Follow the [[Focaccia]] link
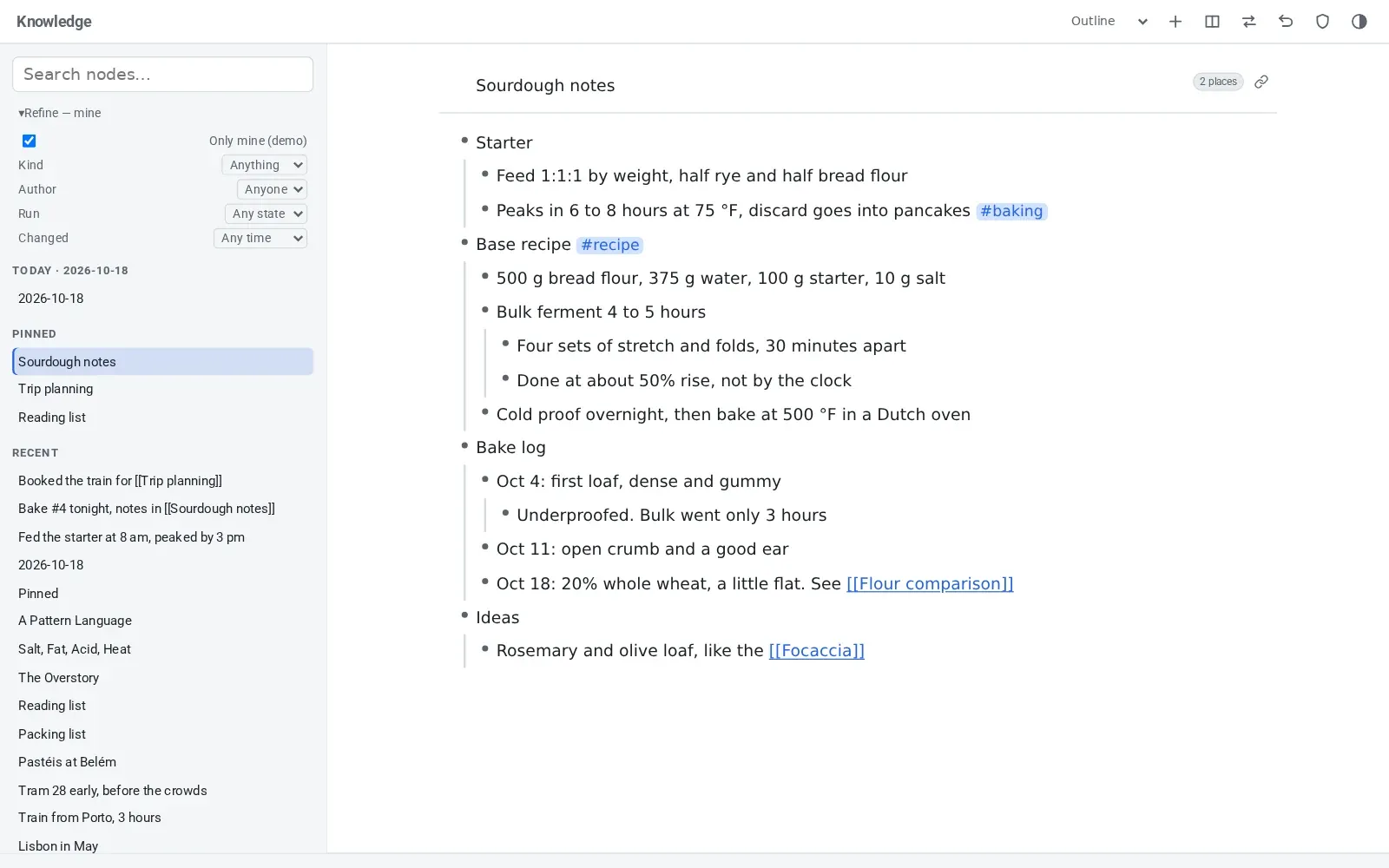Viewport: 1389px width, 868px height. pyautogui.click(x=816, y=651)
